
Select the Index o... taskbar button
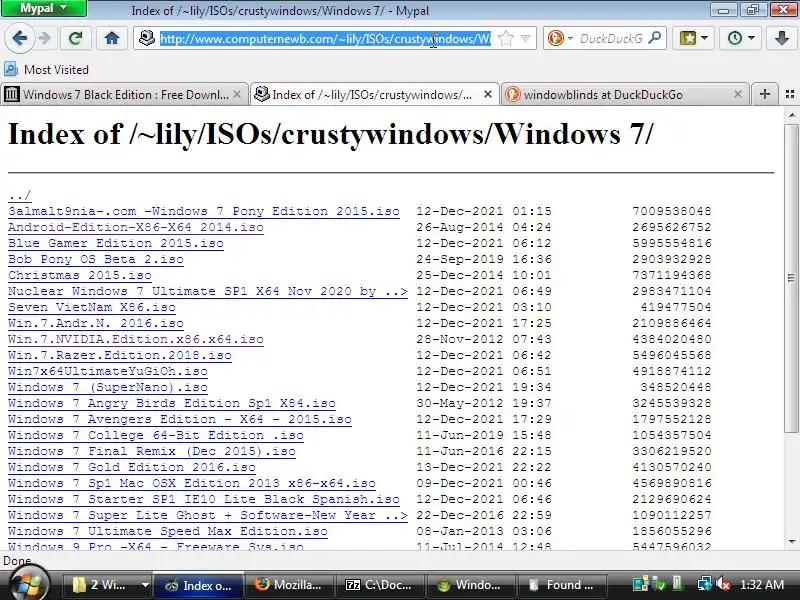click(197, 585)
